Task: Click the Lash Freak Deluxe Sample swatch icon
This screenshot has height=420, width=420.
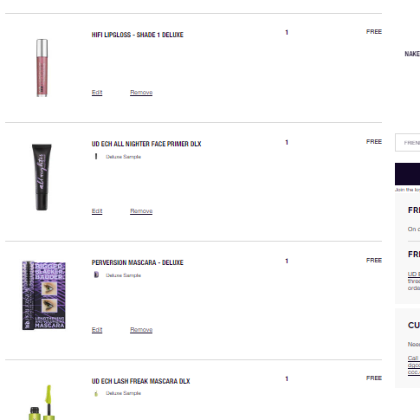Action: pyautogui.click(x=96, y=393)
